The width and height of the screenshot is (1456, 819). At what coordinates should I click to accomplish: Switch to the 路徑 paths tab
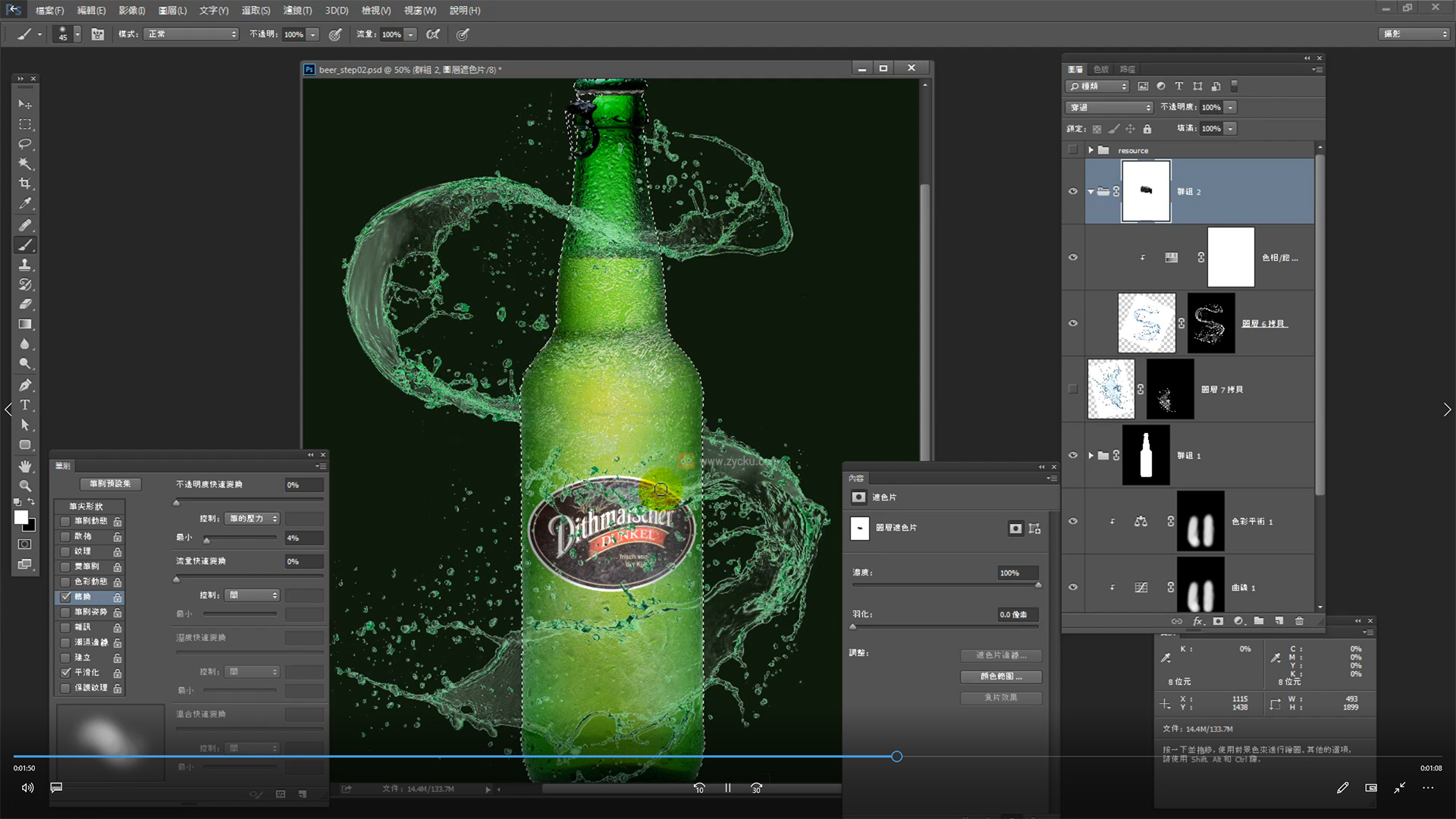tap(1128, 69)
